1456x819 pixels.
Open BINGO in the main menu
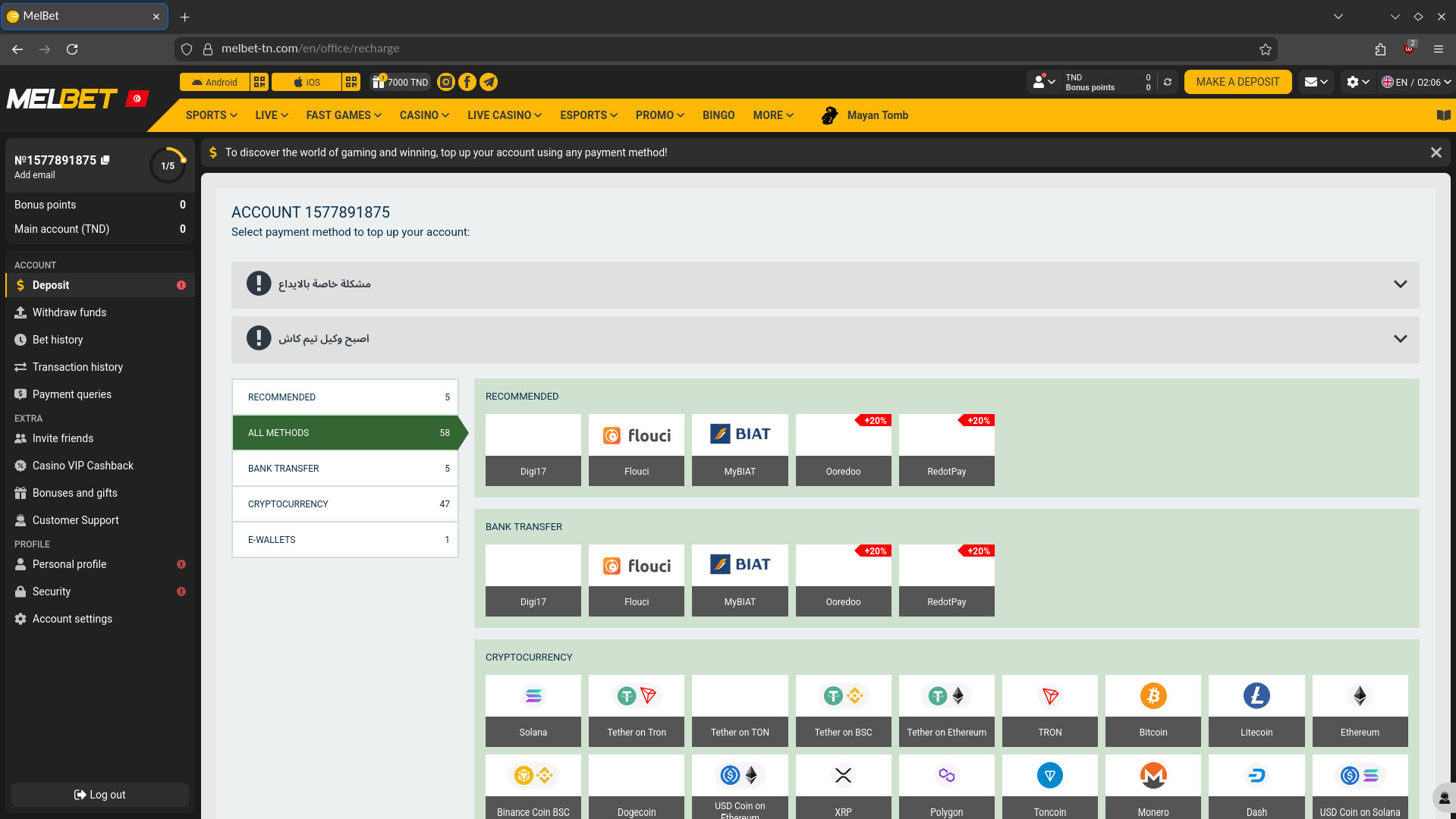[719, 115]
